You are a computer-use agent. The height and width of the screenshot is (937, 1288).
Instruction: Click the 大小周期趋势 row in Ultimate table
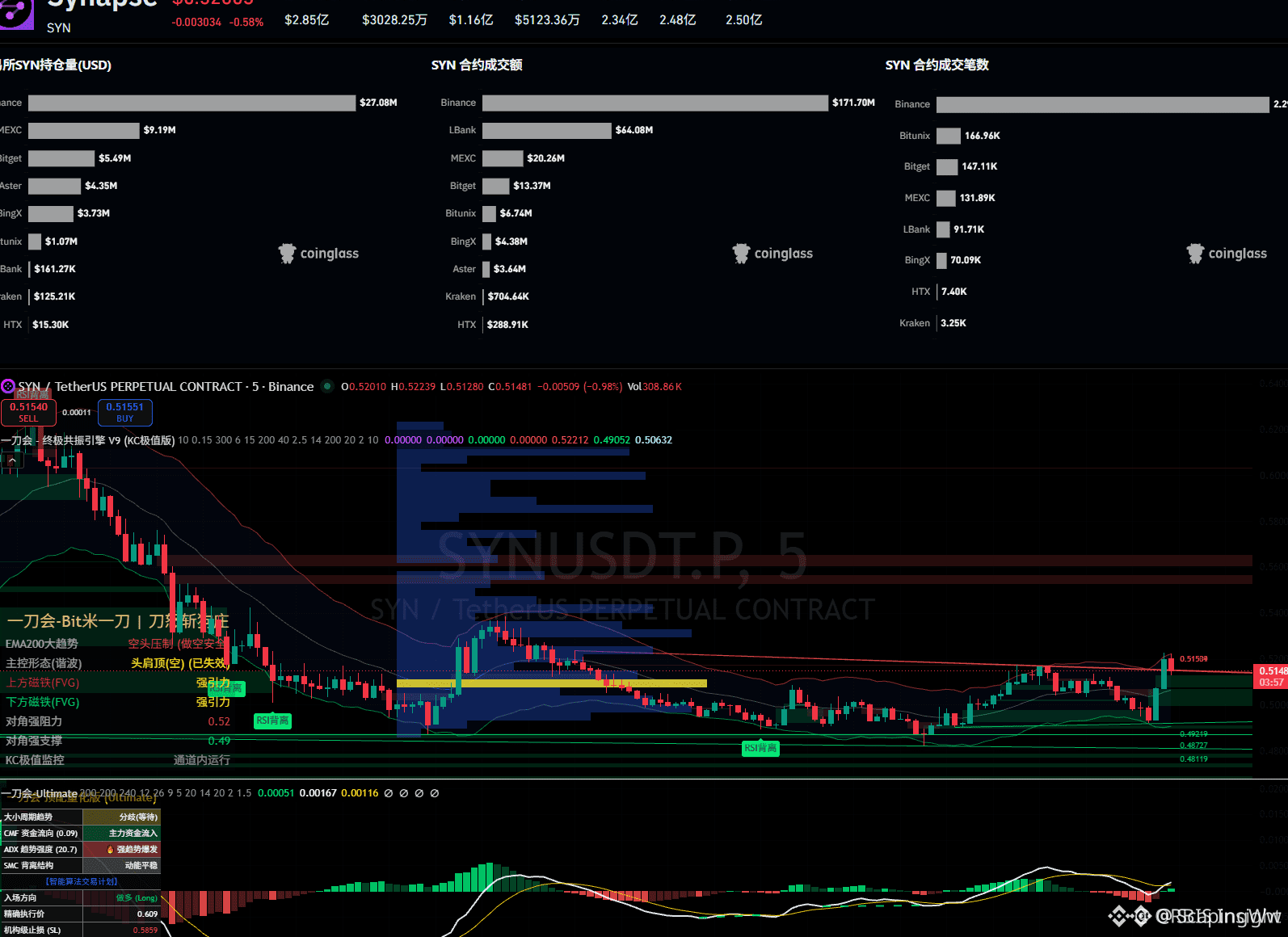(x=81, y=817)
